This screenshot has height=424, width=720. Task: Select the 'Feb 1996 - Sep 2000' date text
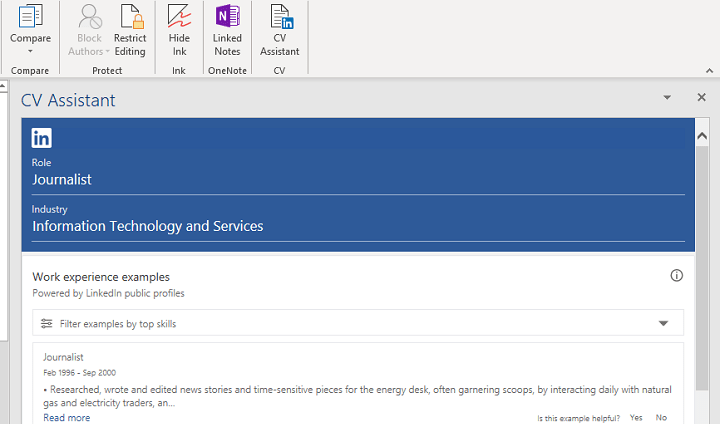(x=79, y=373)
